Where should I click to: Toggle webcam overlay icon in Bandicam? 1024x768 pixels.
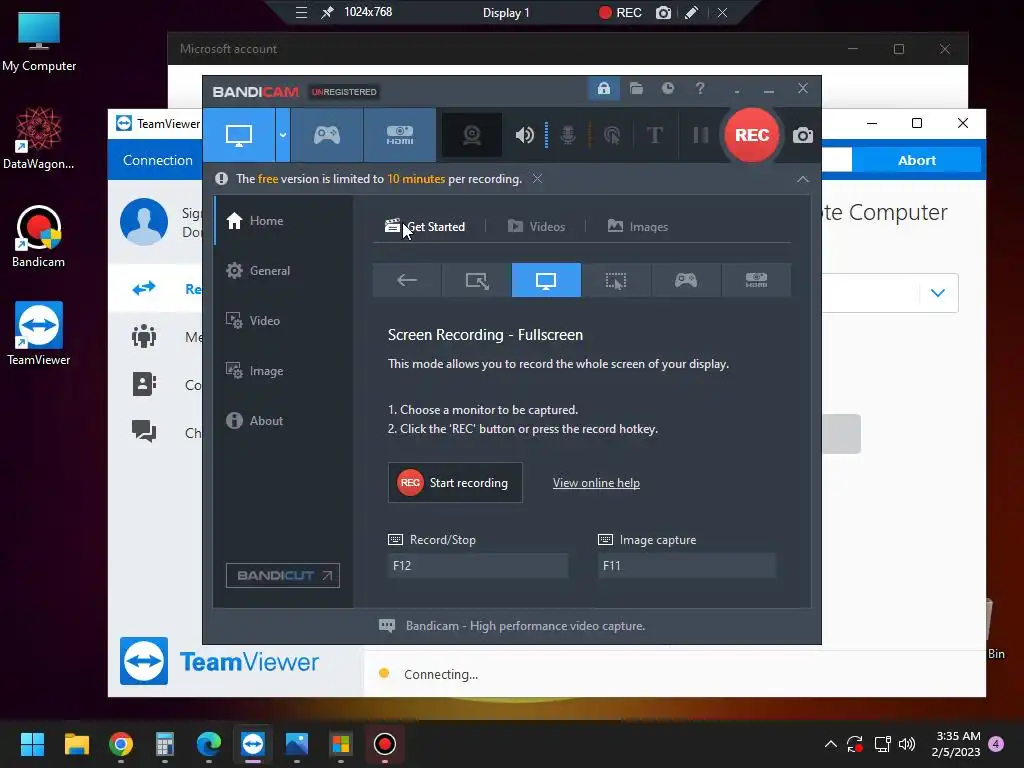pos(472,135)
